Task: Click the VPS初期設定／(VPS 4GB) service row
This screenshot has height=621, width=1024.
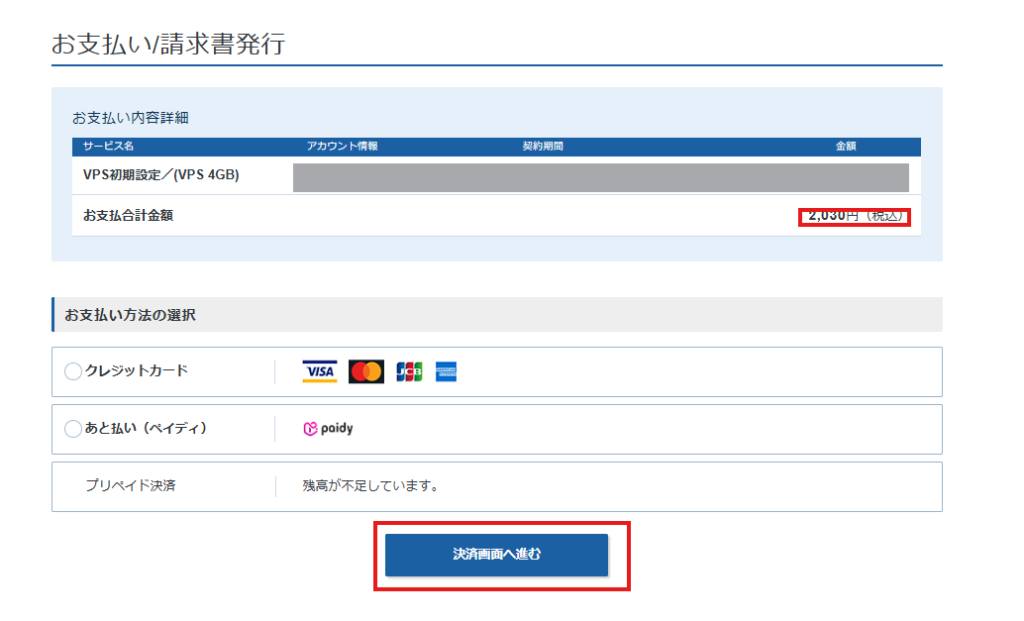Action: click(x=161, y=176)
